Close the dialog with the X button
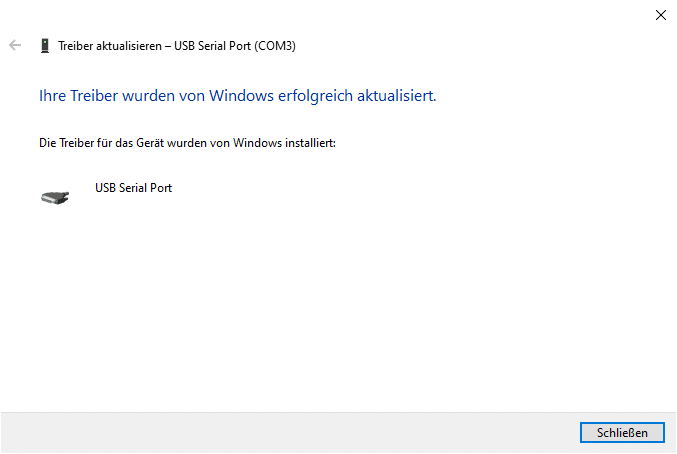 coord(660,15)
